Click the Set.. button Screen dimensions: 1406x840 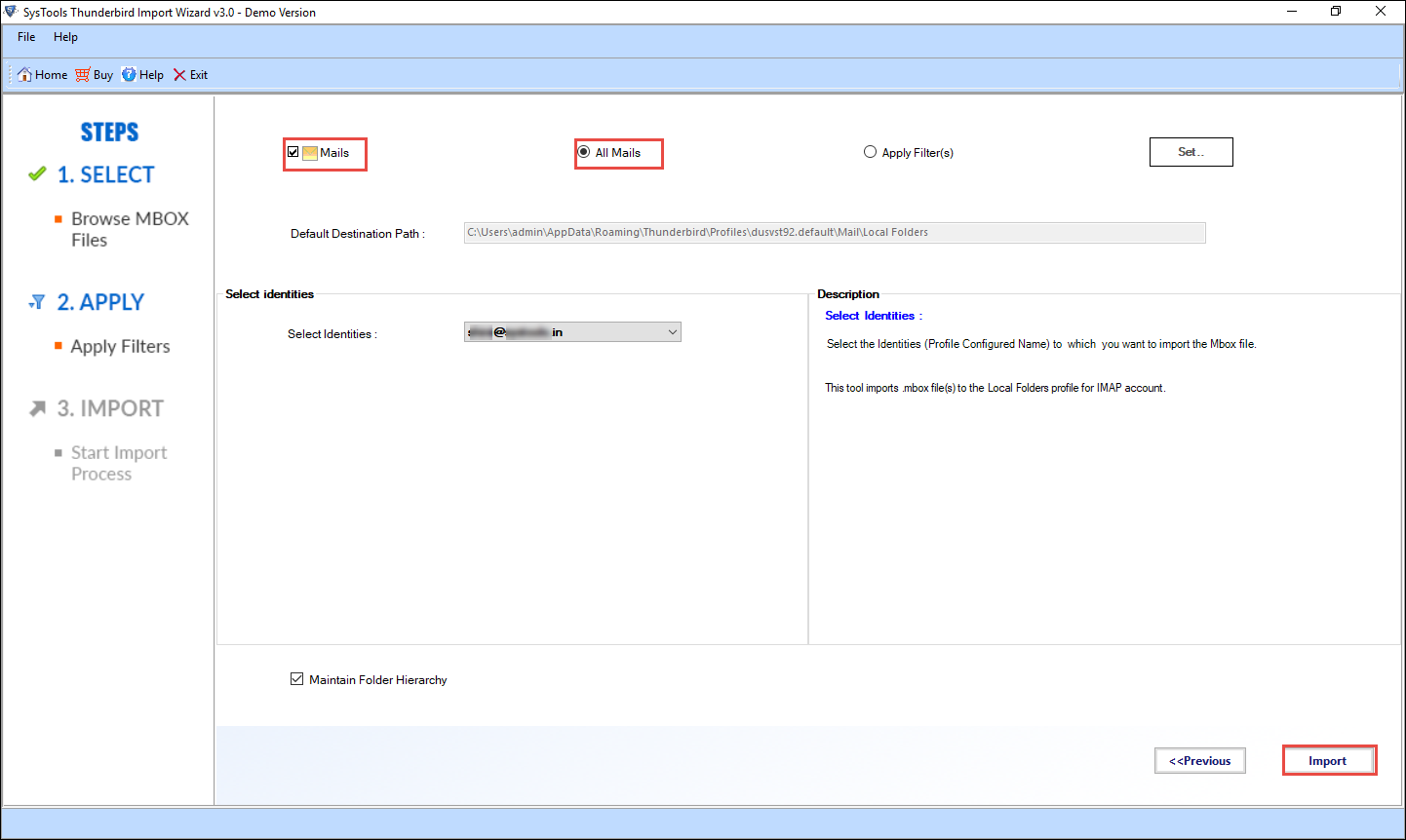click(1191, 152)
